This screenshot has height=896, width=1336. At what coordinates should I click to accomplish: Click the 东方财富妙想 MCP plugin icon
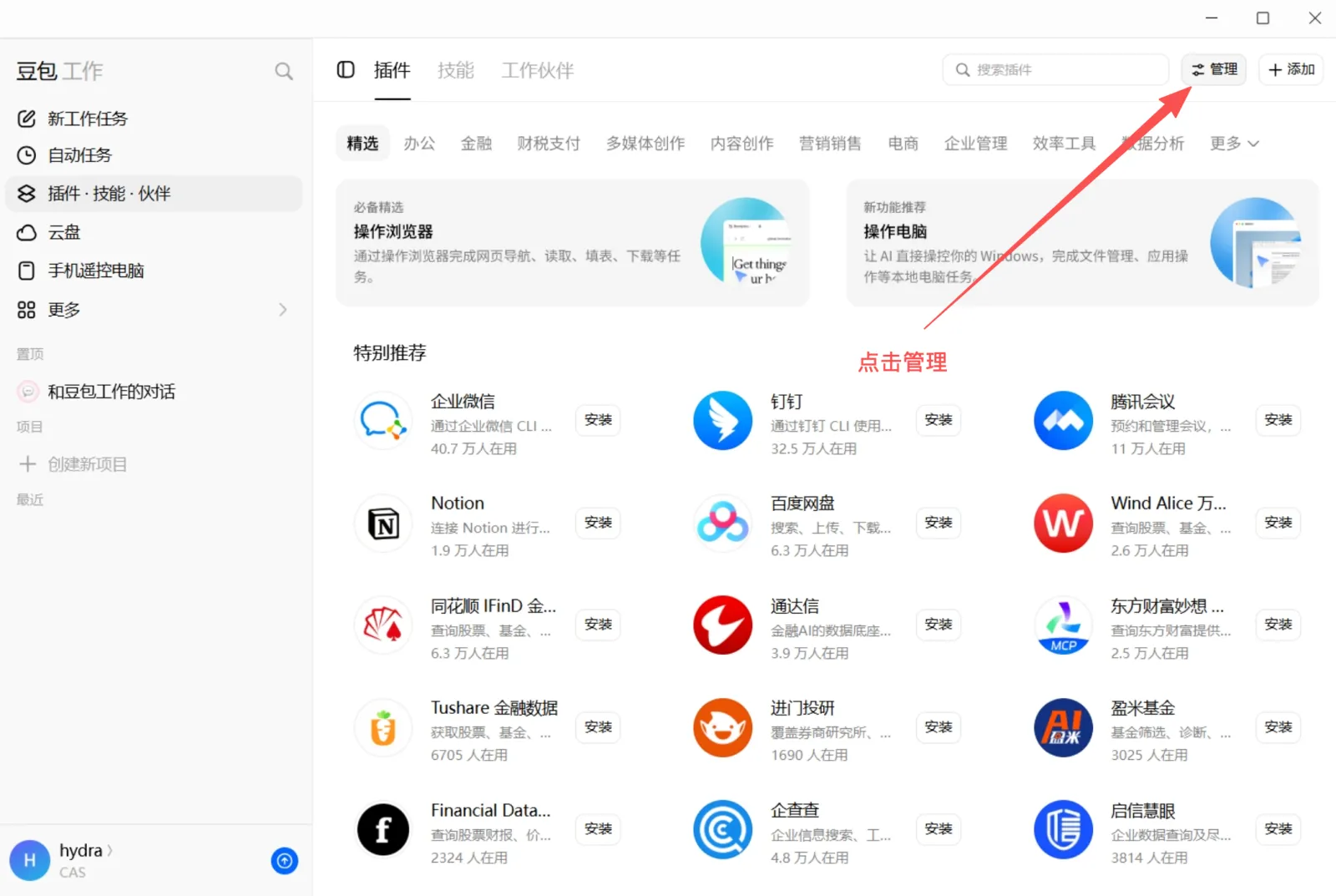click(x=1063, y=625)
